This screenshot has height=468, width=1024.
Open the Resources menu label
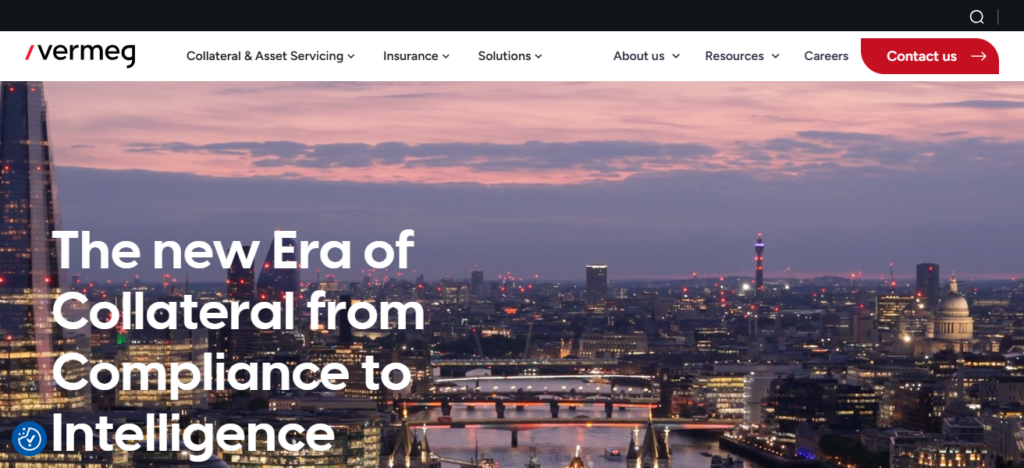click(734, 56)
